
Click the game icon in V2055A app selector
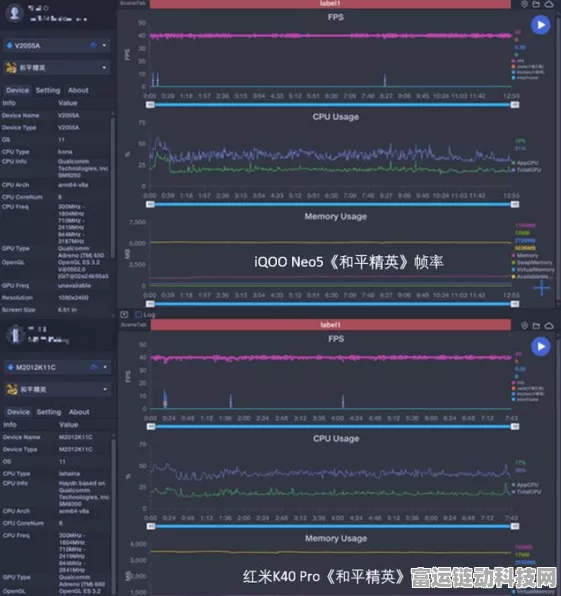11,68
